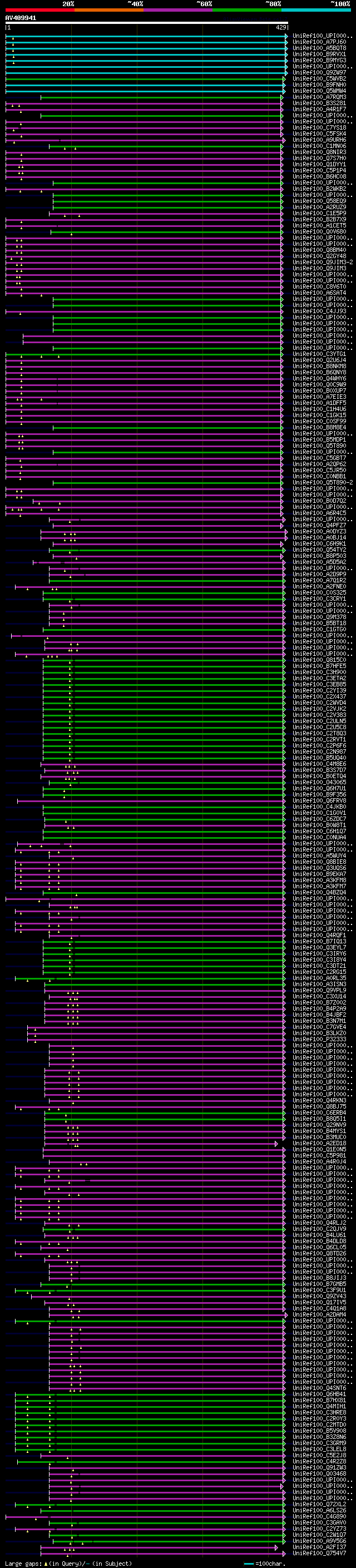Select the UniRef100_A9URH6 label
Viewport: 356px width, 1568px height.
pos(319,140)
